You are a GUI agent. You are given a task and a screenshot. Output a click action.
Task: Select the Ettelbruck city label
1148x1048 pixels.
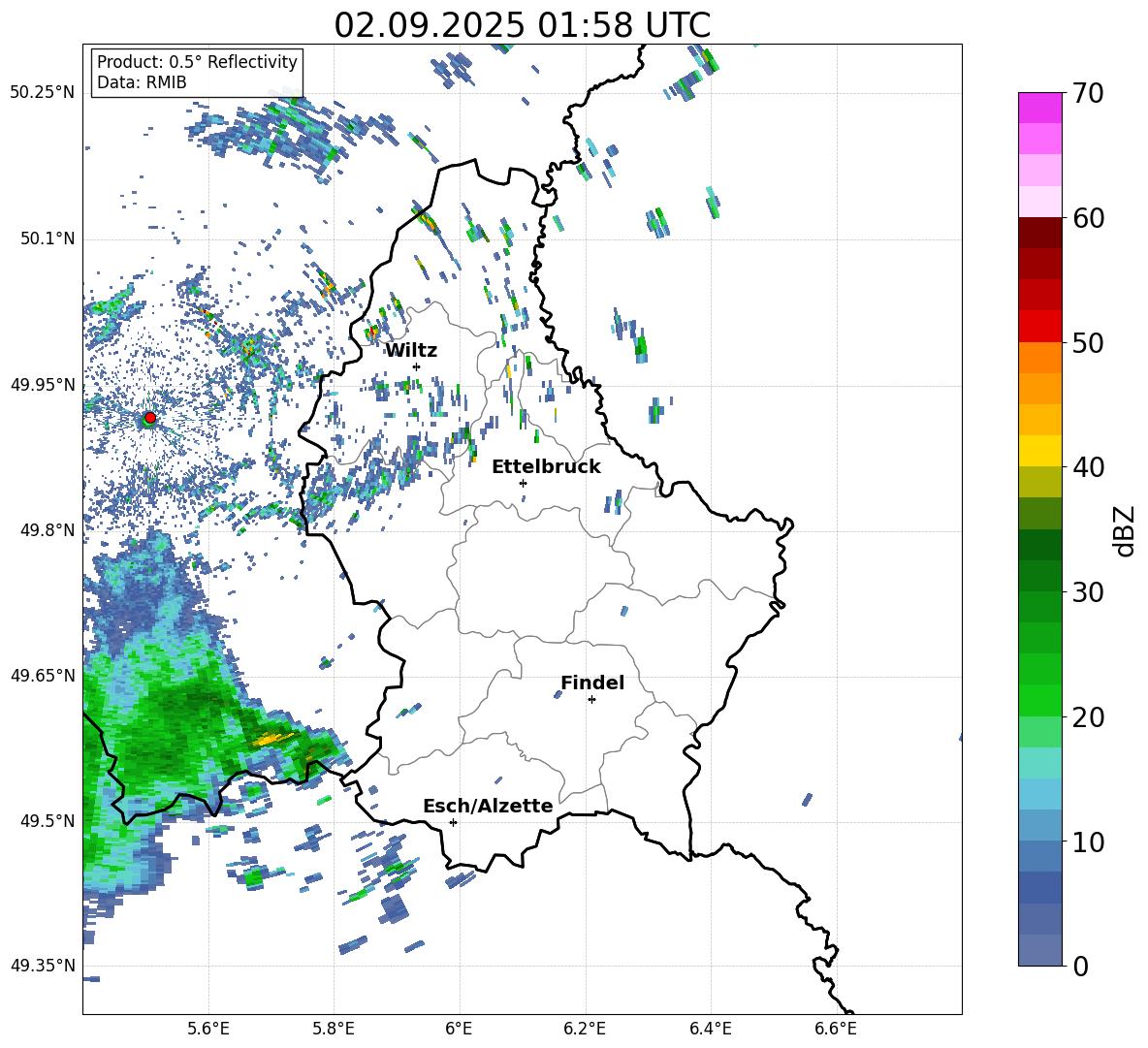(x=546, y=467)
